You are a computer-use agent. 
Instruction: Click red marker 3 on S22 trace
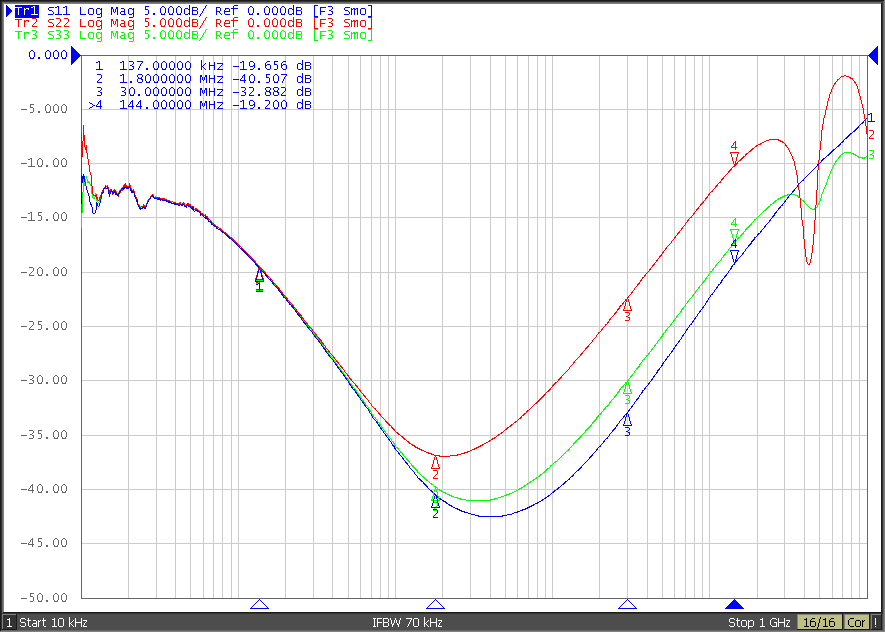coord(627,310)
